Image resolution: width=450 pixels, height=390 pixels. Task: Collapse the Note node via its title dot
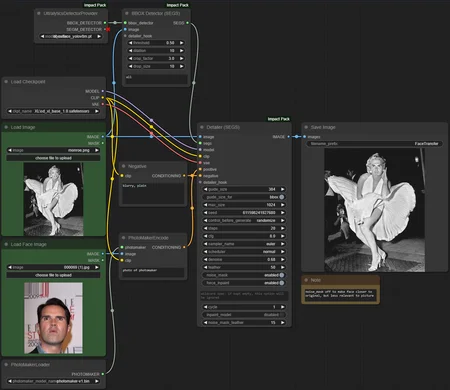coord(306,280)
